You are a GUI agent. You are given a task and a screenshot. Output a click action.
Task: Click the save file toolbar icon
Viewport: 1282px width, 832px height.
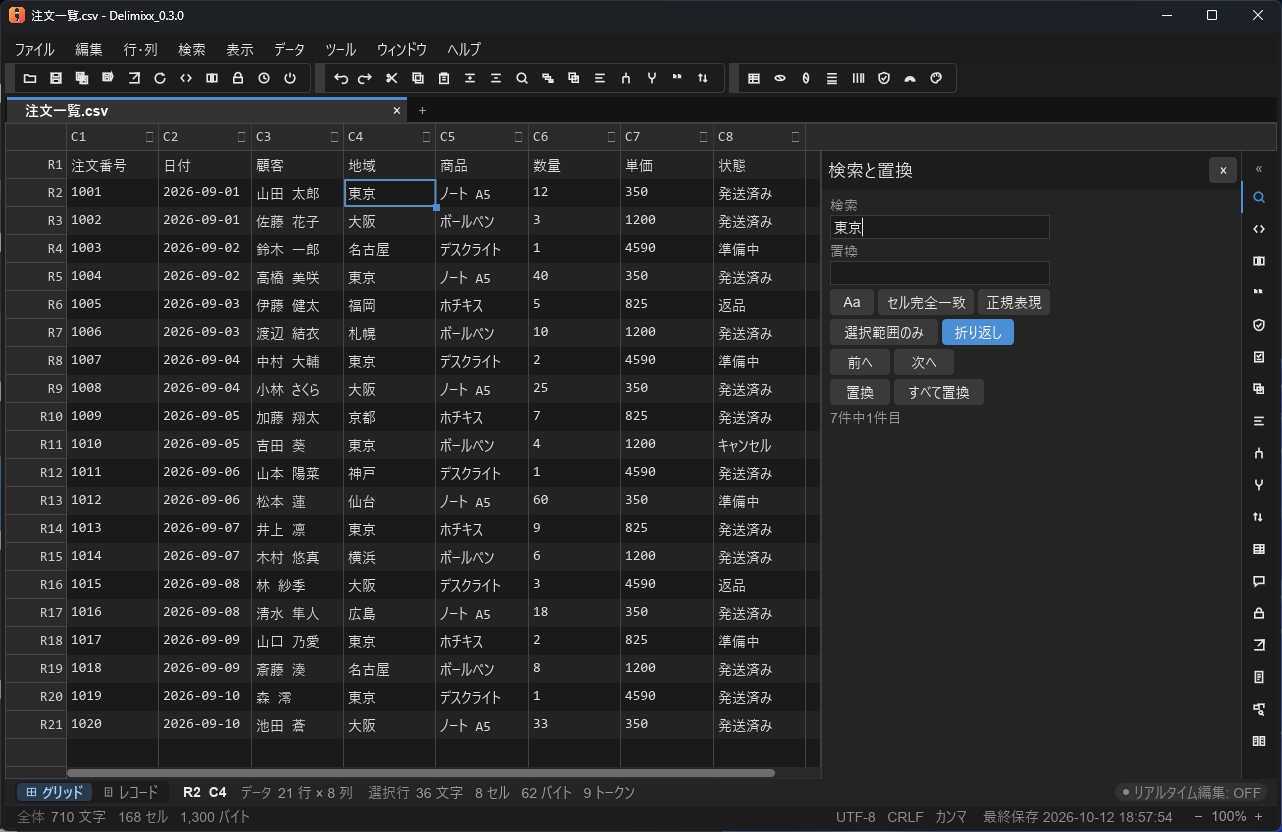pyautogui.click(x=56, y=78)
